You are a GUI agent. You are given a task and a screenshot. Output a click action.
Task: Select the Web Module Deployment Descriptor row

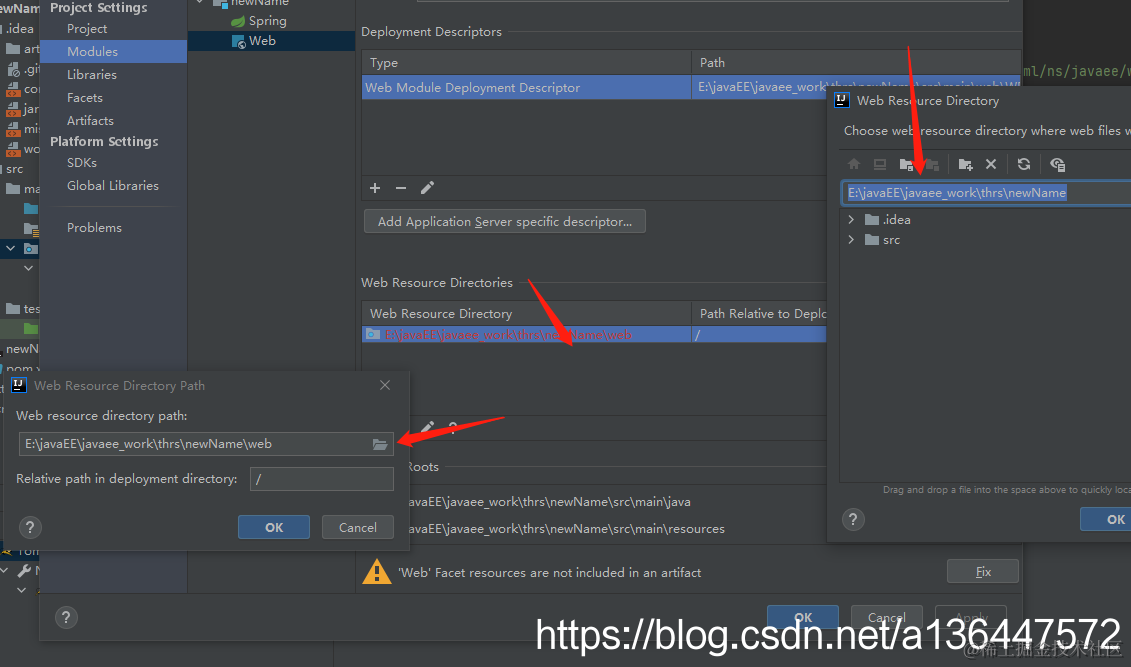click(x=691, y=87)
